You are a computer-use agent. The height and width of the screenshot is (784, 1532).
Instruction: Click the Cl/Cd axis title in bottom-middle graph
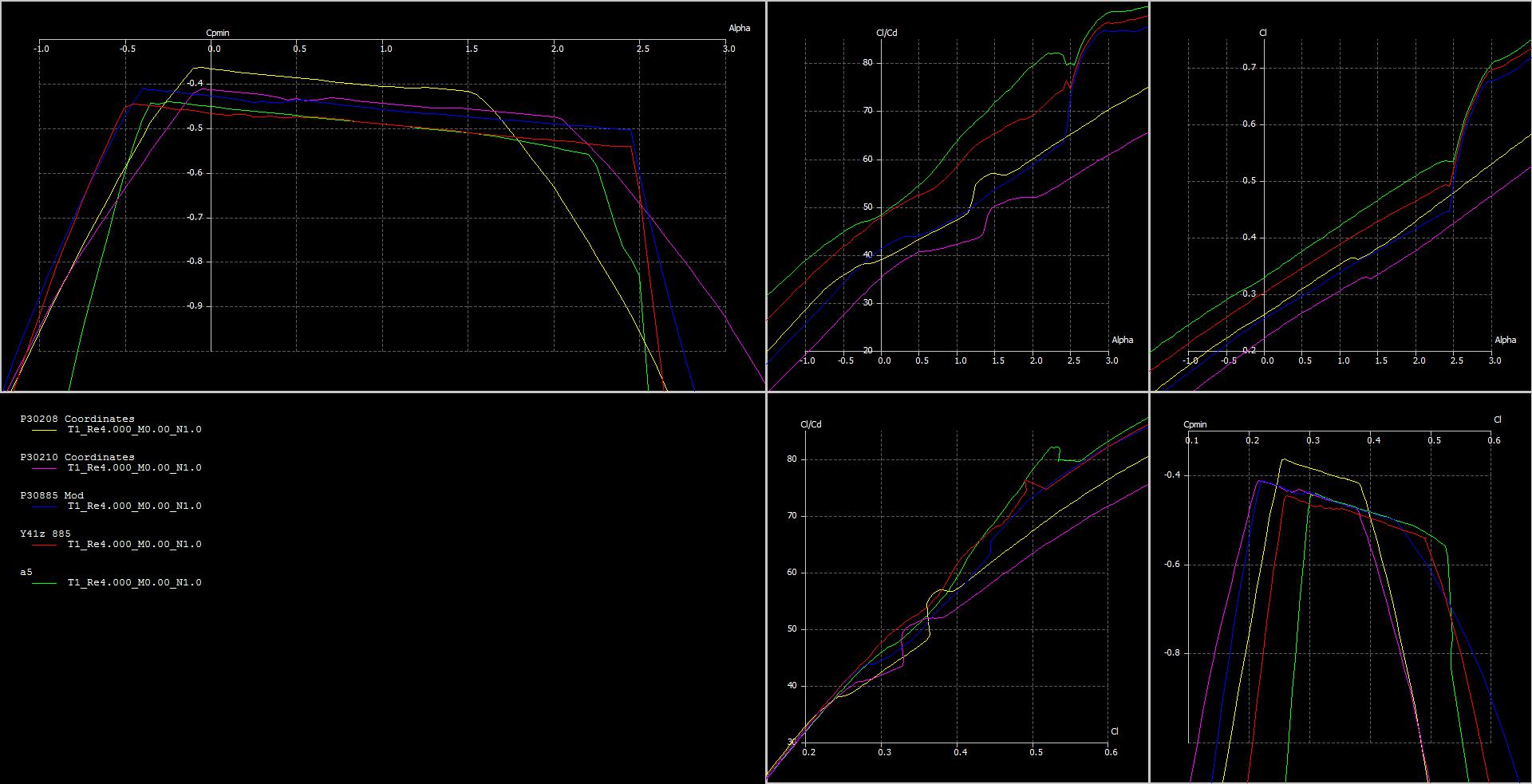click(x=811, y=424)
